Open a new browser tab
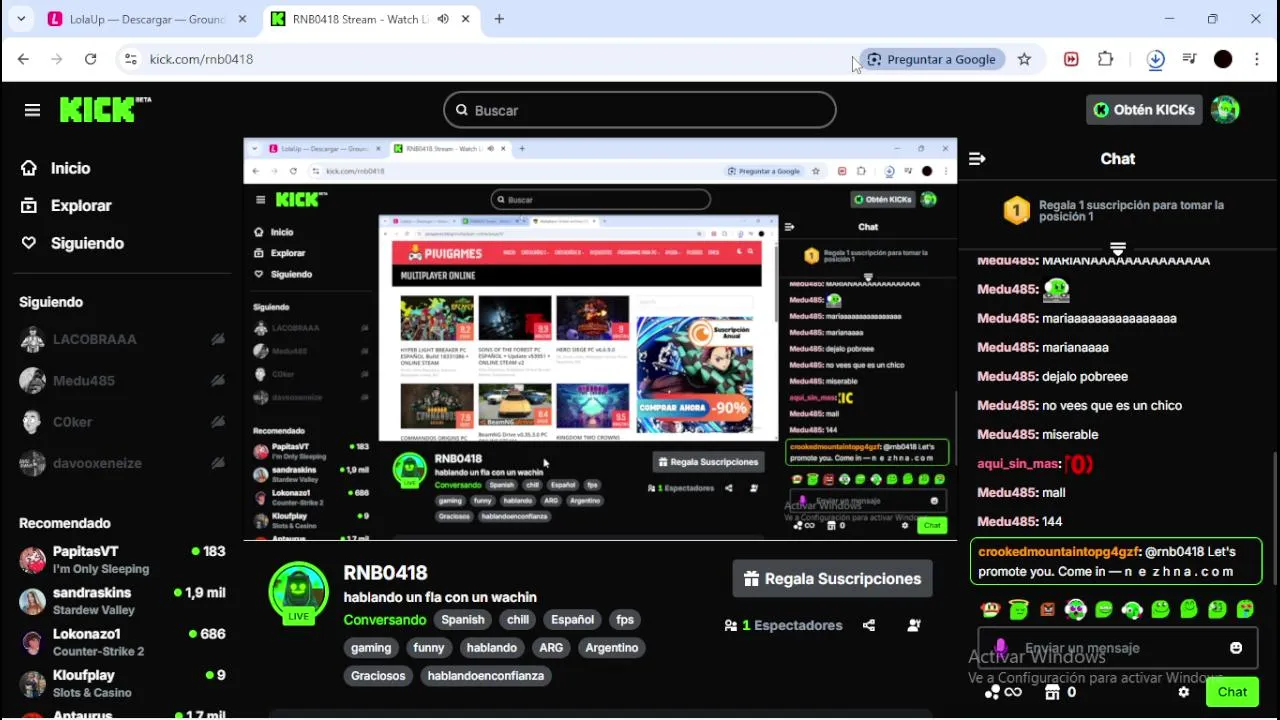The width and height of the screenshot is (1280, 720). click(x=499, y=19)
